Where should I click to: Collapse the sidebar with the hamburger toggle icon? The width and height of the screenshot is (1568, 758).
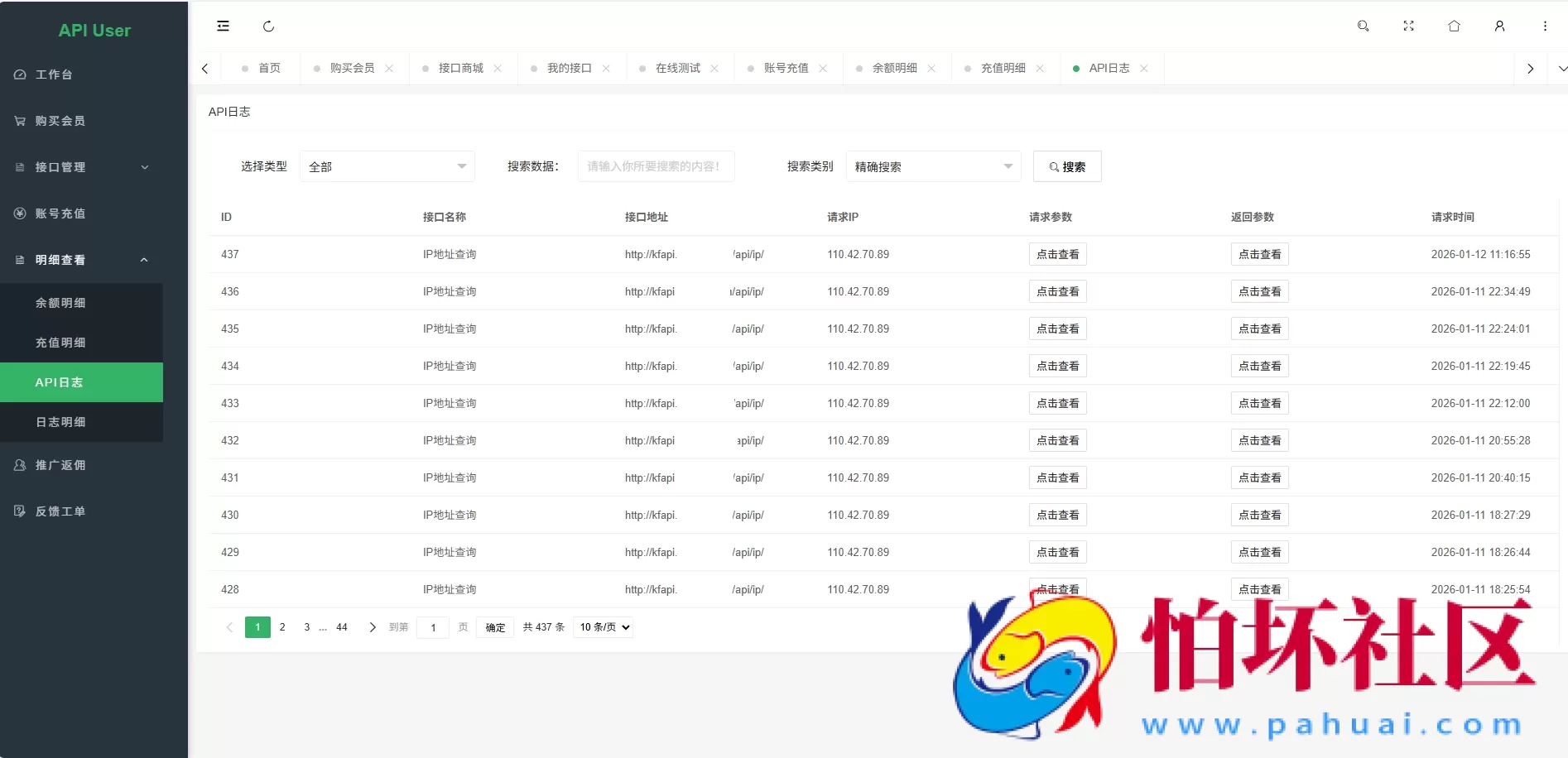(x=223, y=26)
